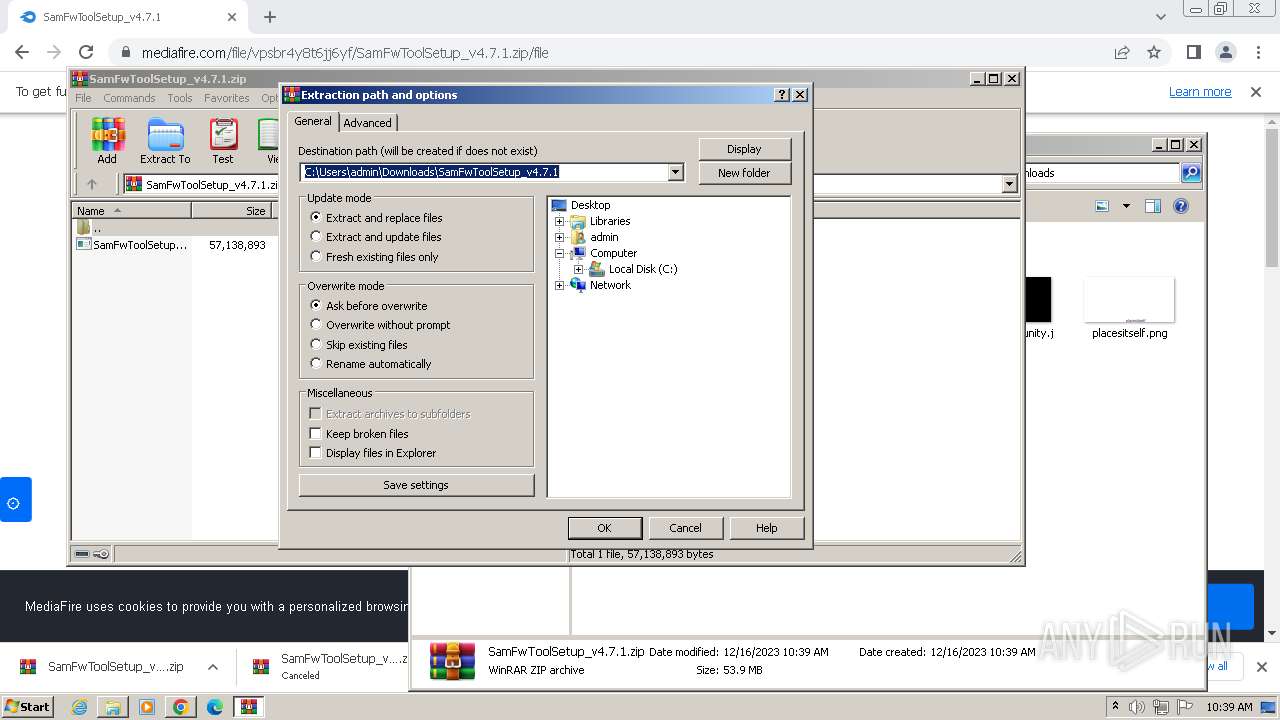Viewport: 1280px width, 720px height.
Task: Close the downloads bar
Action: click(x=1262, y=667)
